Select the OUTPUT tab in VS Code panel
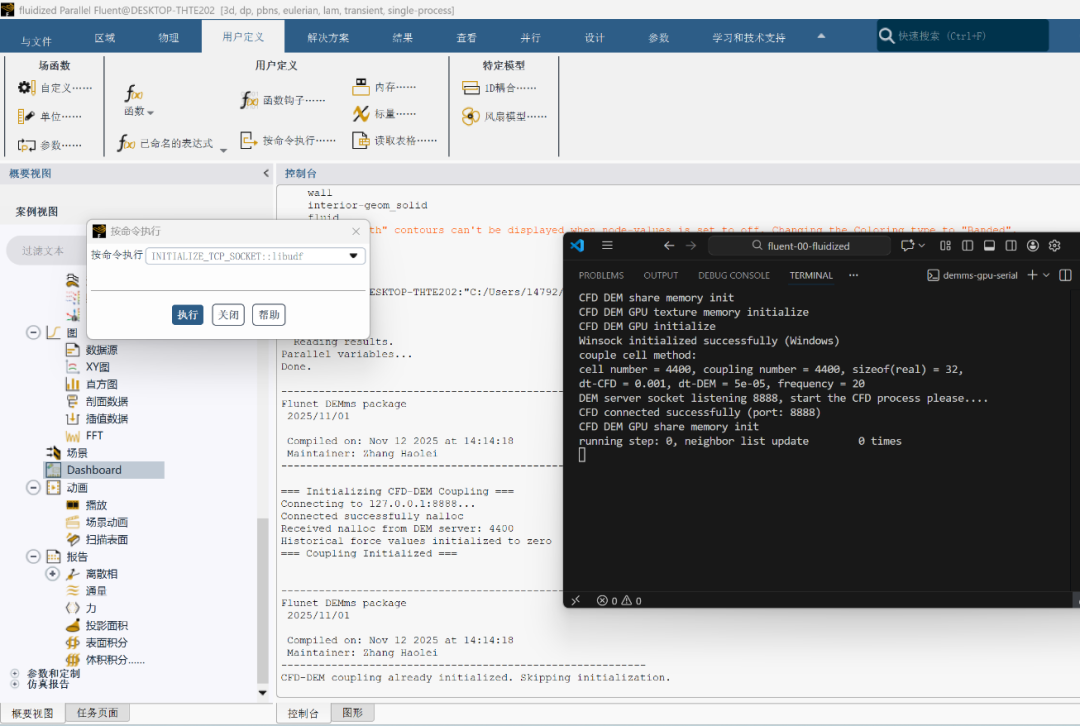Viewport: 1080px width, 726px height. point(660,275)
